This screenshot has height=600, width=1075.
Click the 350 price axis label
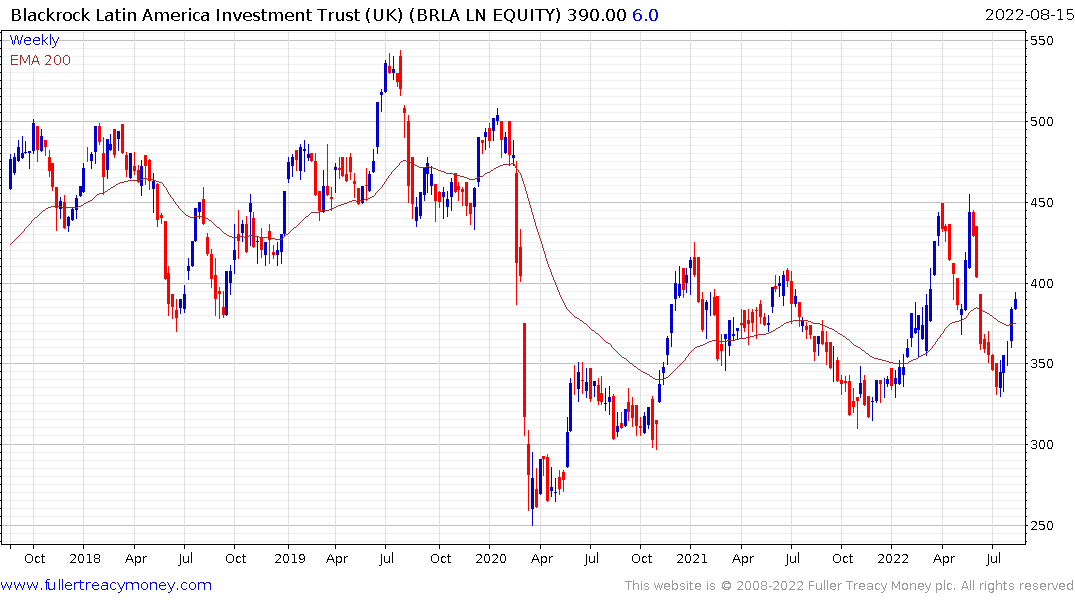pyautogui.click(x=1041, y=364)
